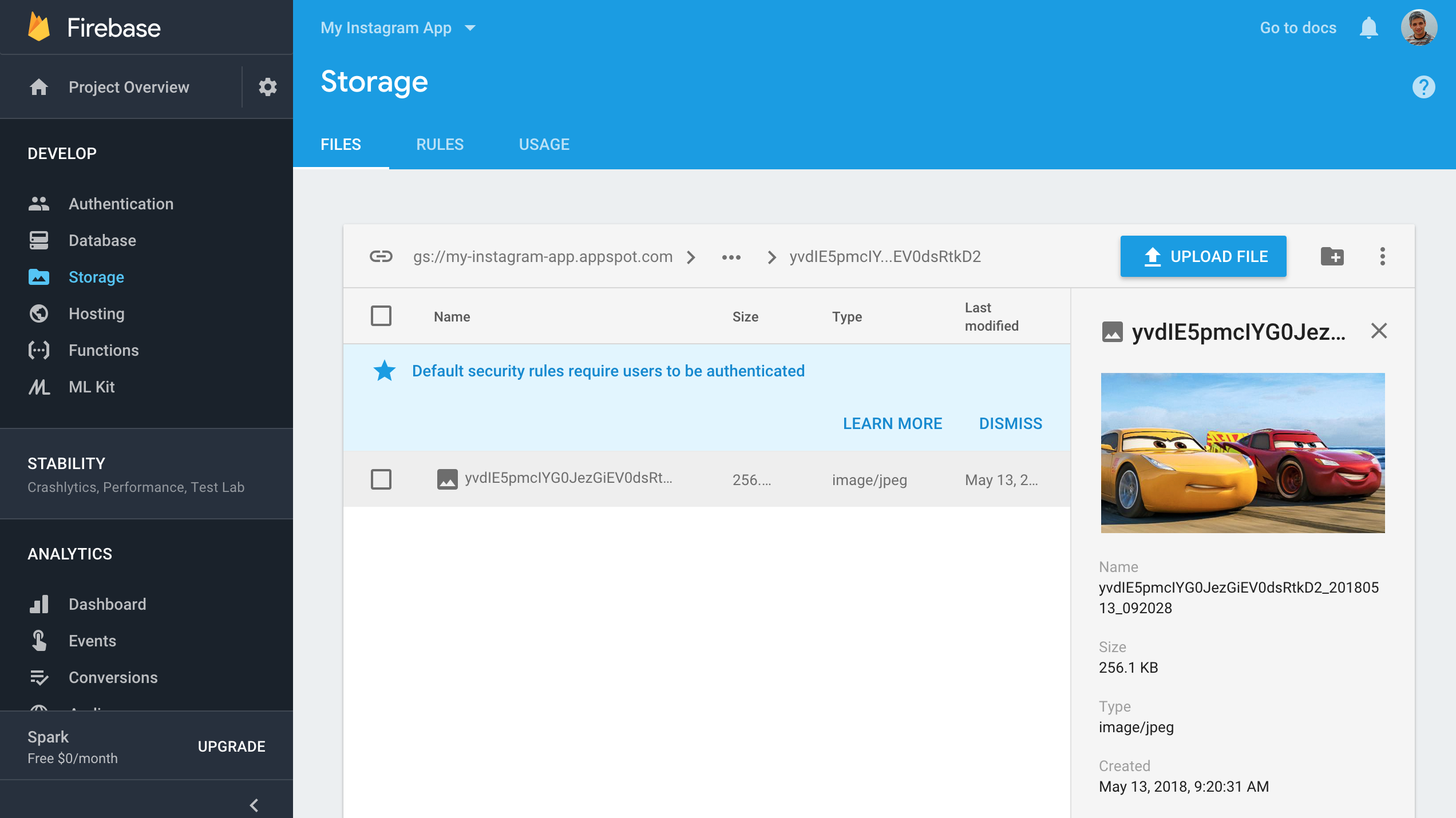The height and width of the screenshot is (818, 1456).
Task: Click the image file icon in the file row
Action: pos(448,479)
